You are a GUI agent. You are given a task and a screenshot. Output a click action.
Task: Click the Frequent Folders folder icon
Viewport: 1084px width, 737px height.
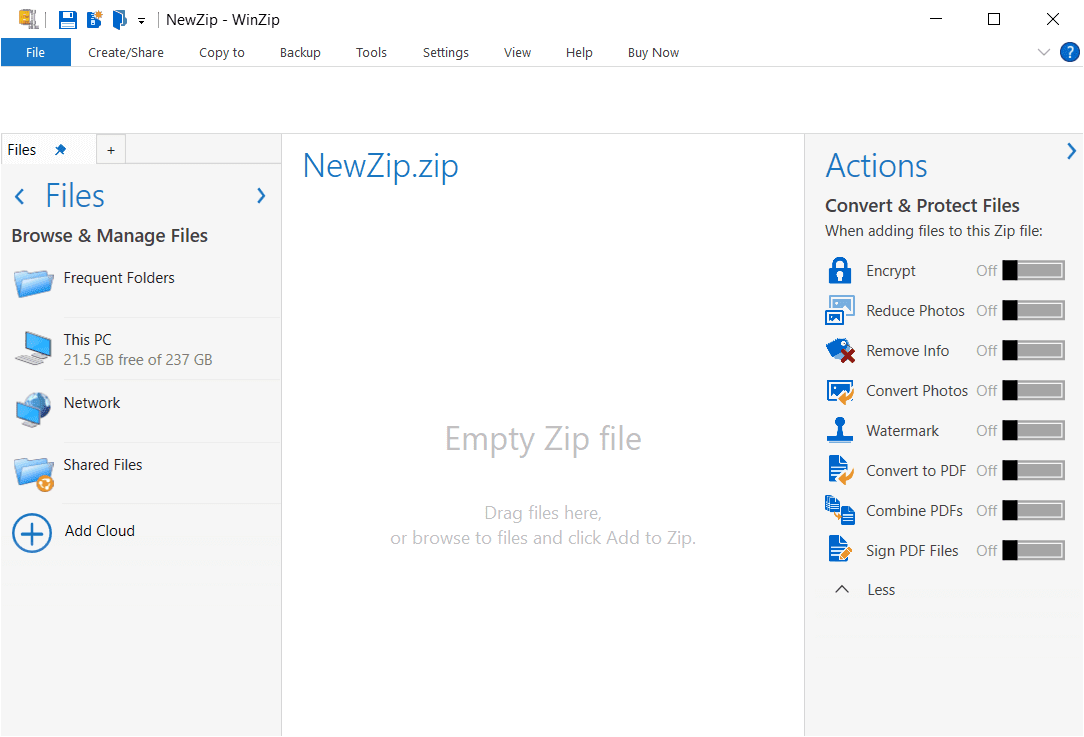(33, 282)
